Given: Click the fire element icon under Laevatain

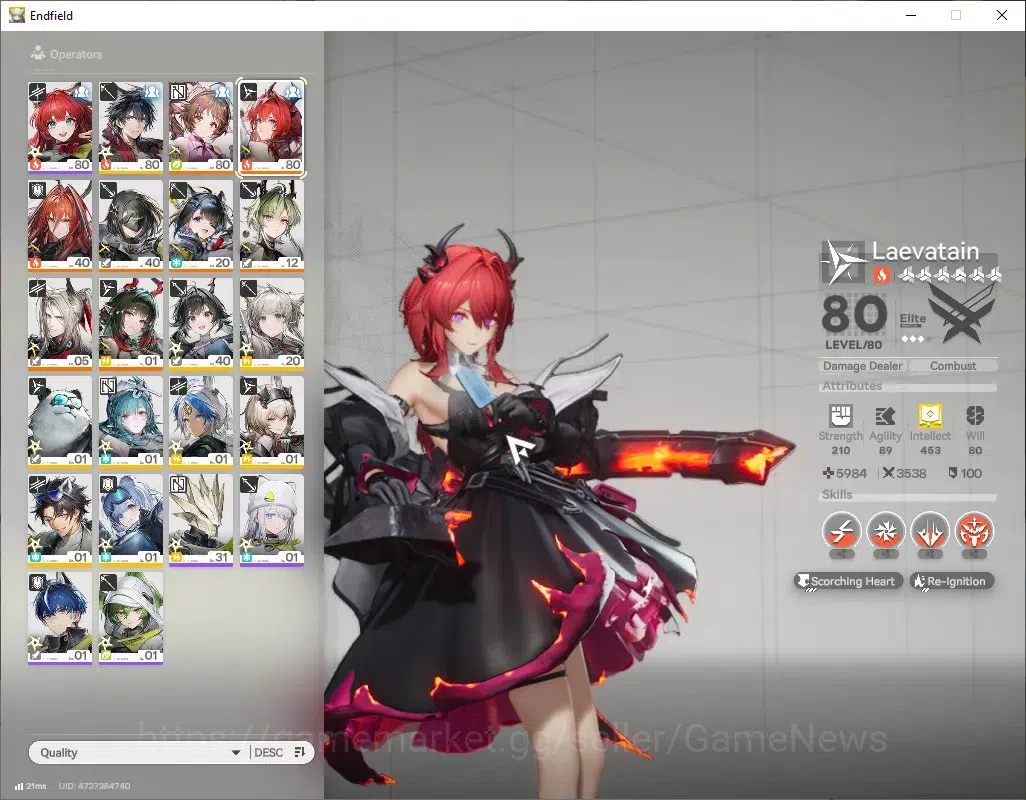Looking at the screenshot, I should [881, 275].
